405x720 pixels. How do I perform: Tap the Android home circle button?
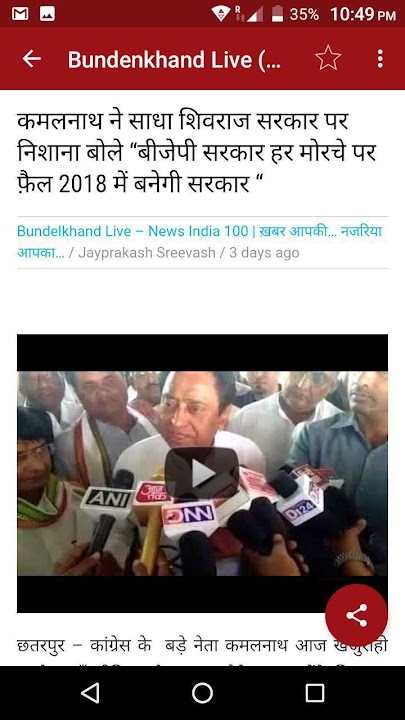tap(202, 692)
